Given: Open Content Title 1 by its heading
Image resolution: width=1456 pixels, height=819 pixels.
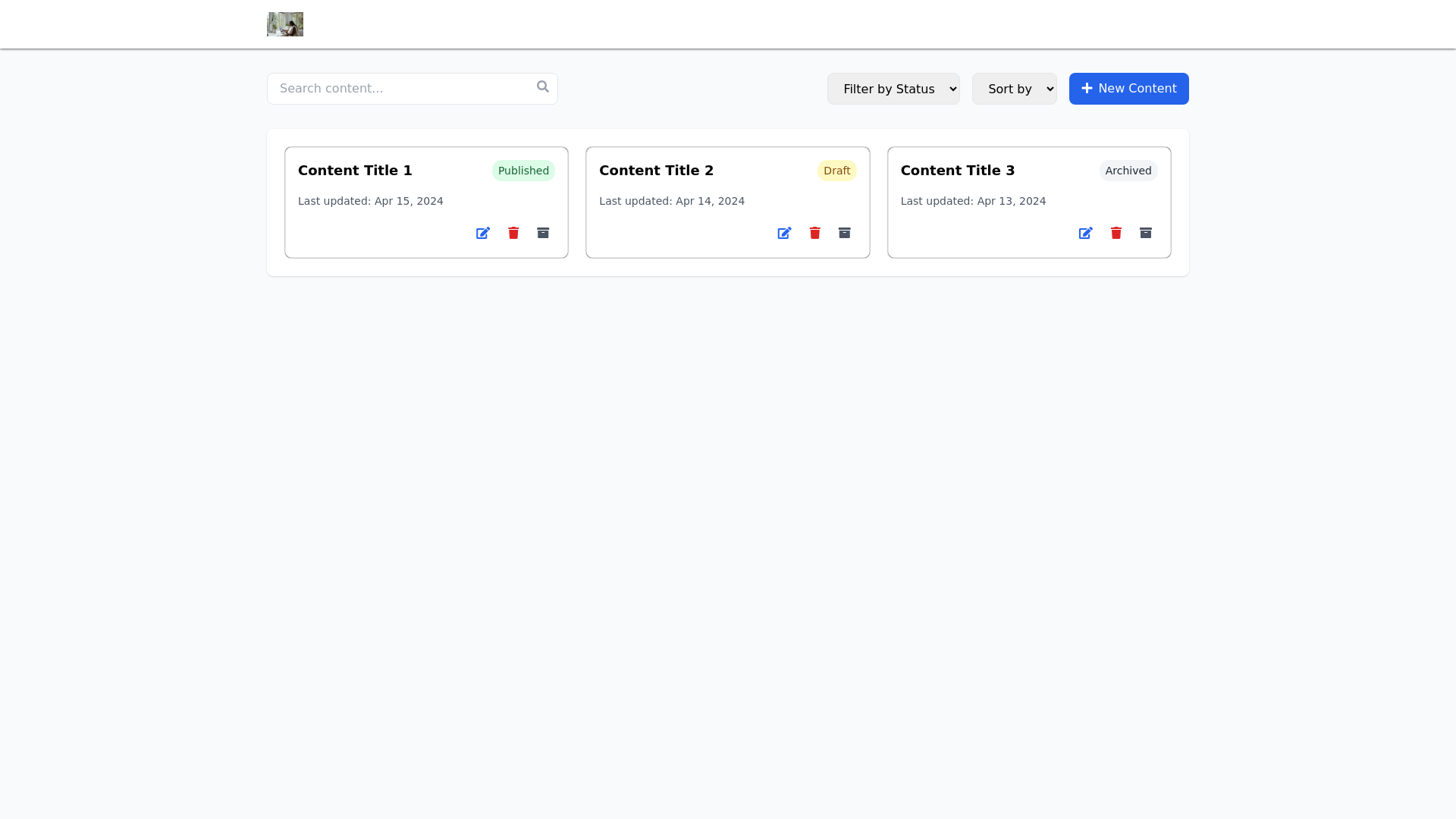Looking at the screenshot, I should click(x=354, y=171).
